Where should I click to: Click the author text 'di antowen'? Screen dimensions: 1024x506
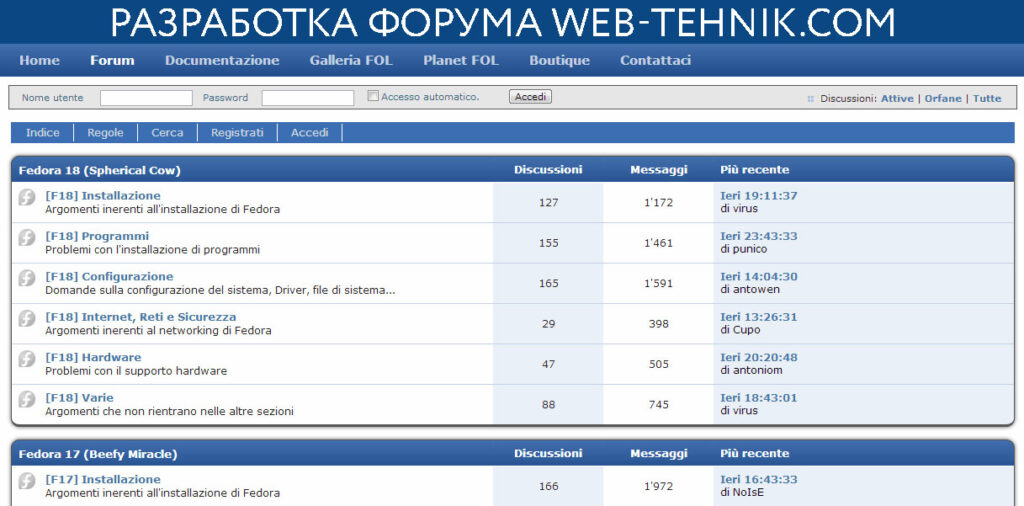pyautogui.click(x=750, y=290)
